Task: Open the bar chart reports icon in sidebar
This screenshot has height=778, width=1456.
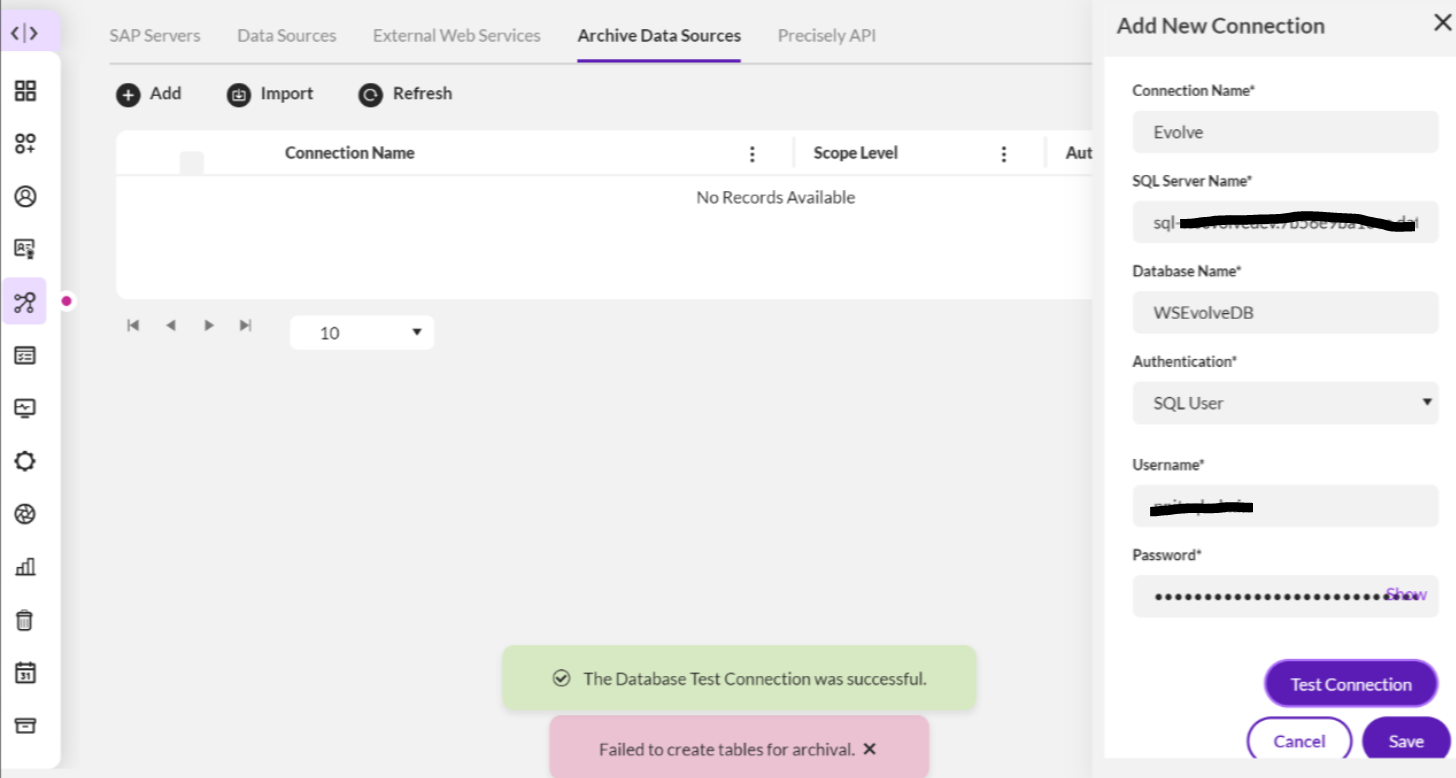Action: click(x=25, y=567)
